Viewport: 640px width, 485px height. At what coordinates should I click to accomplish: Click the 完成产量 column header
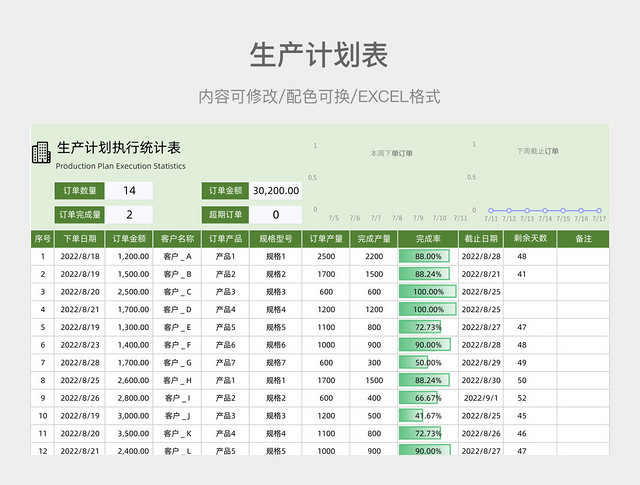point(374,239)
